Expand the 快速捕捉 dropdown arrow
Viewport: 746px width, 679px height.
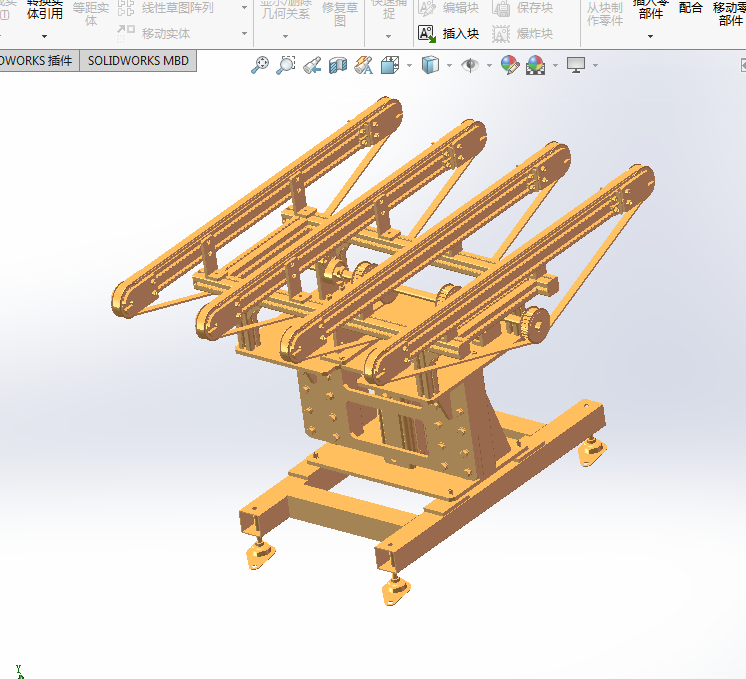388,36
